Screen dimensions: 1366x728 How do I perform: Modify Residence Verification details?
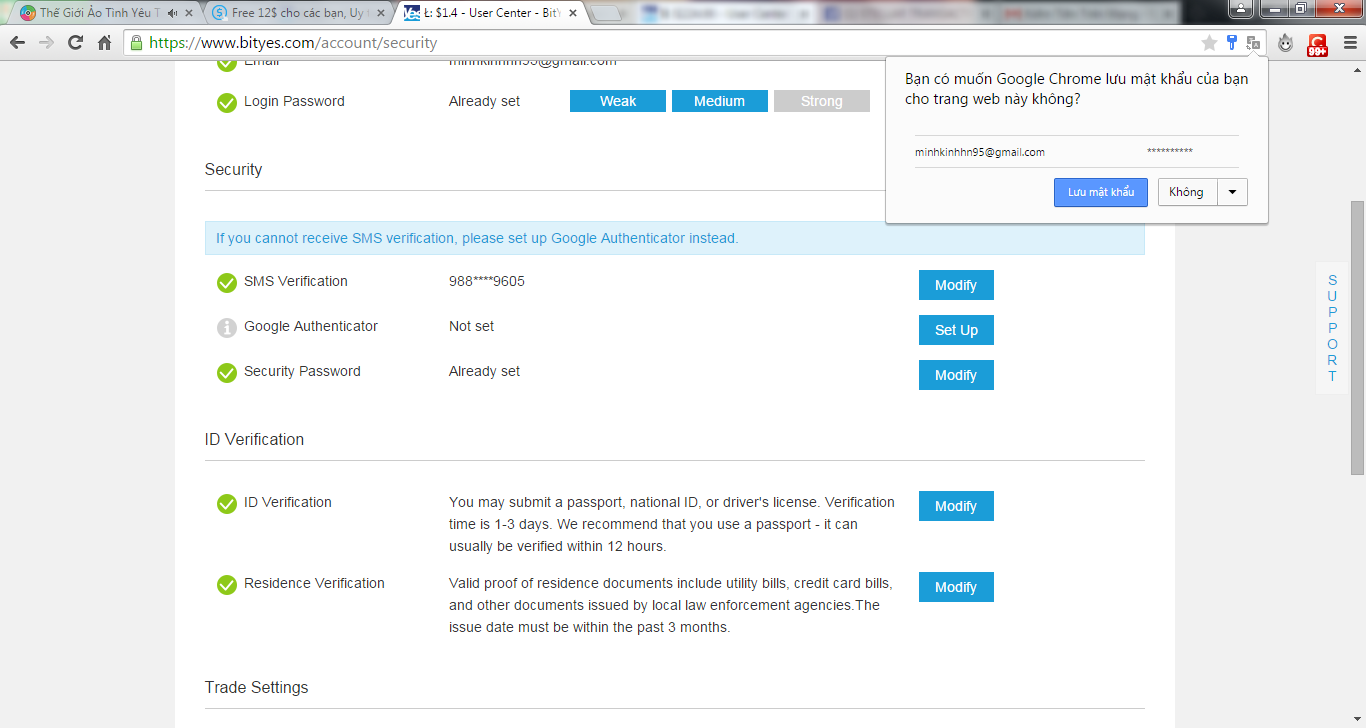coord(956,587)
